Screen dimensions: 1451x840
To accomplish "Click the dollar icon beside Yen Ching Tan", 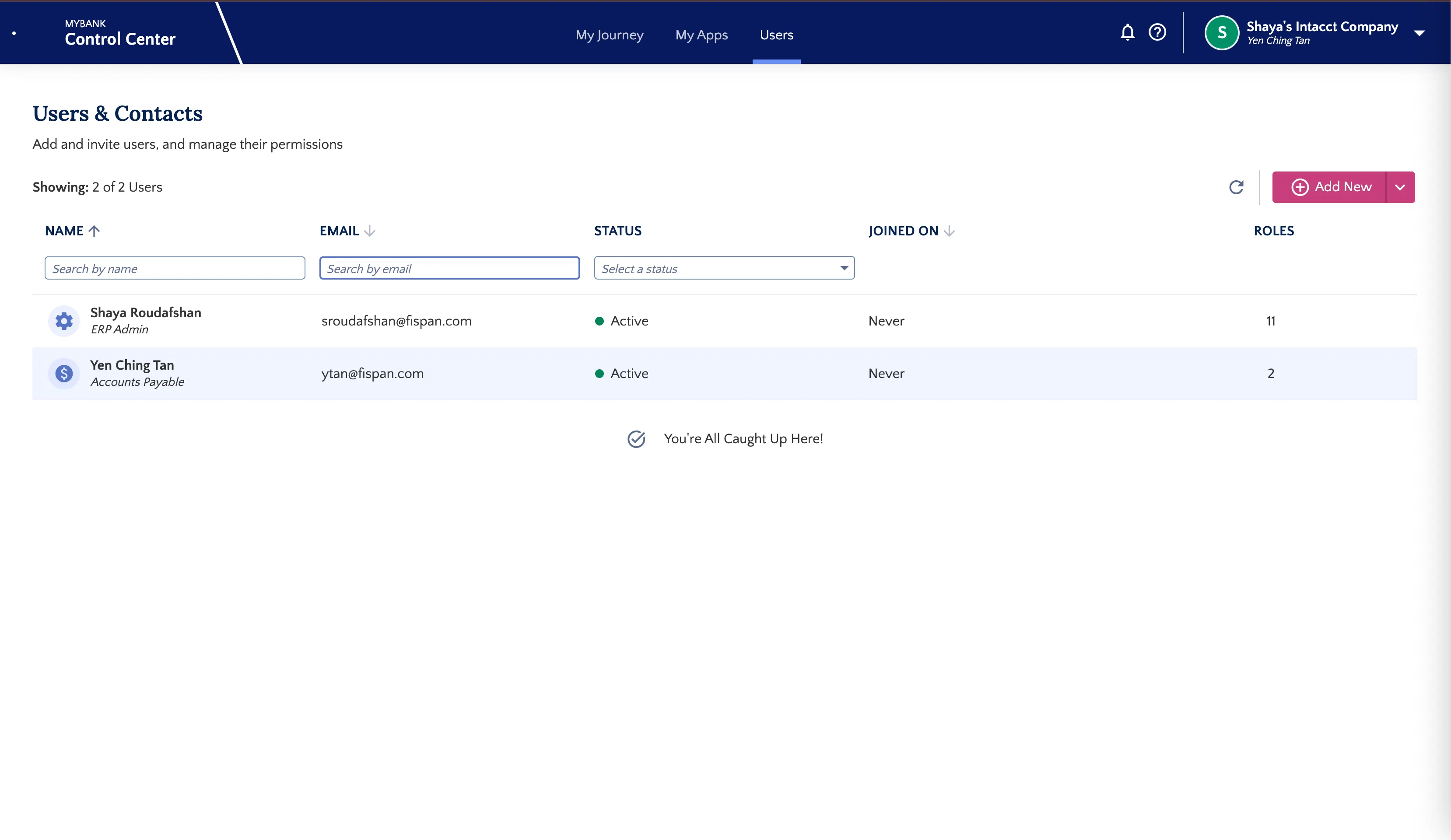I will (x=64, y=374).
